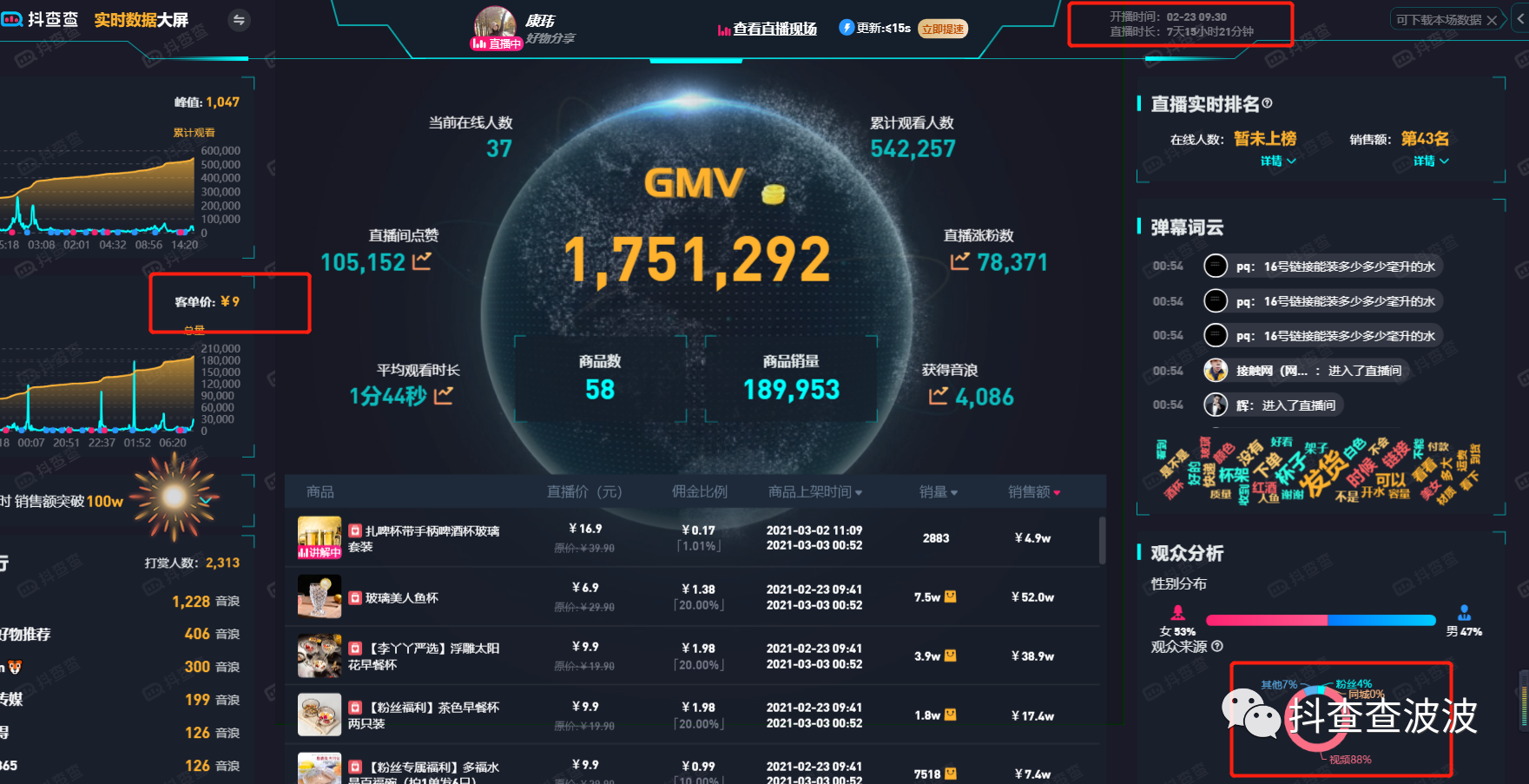Open trend chart icon beside 平均观看时长
The height and width of the screenshot is (784, 1529).
pos(443,395)
